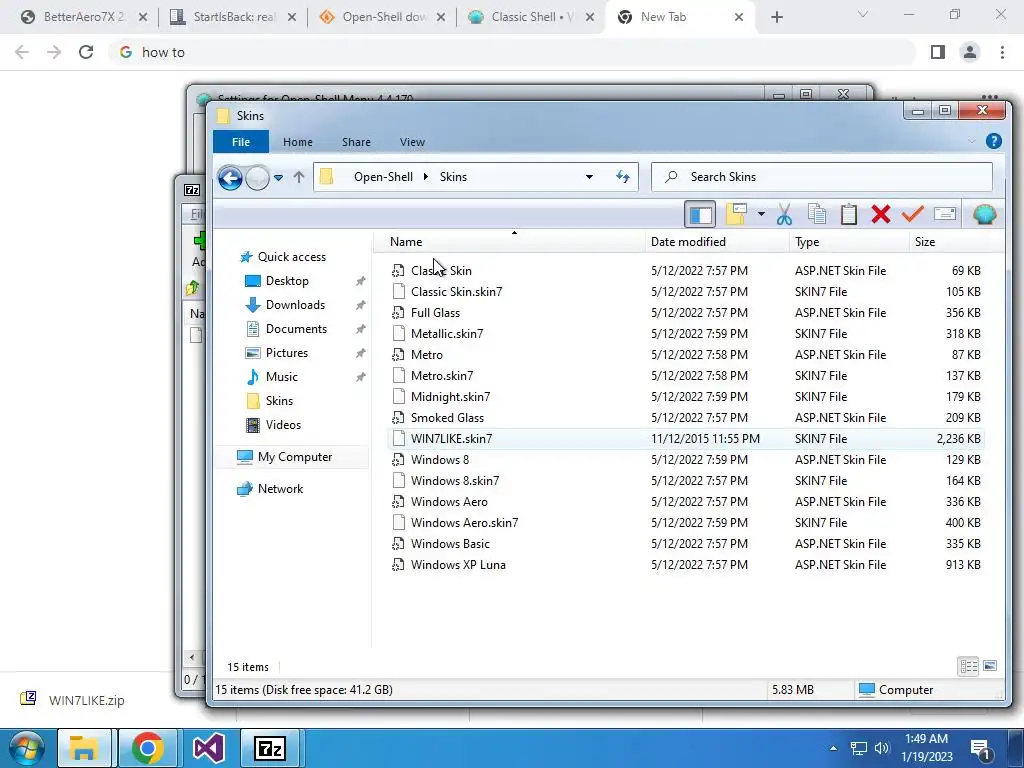The height and width of the screenshot is (768, 1024).
Task: Reload the Chrome page
Action: pos(86,52)
